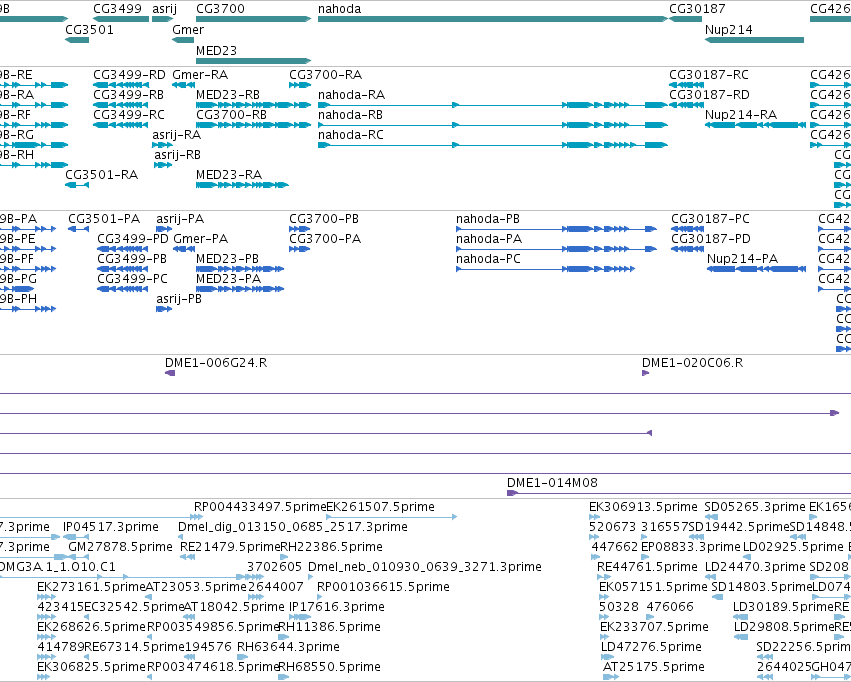Click clone DME1-006G24.R
Screen dimensions: 851x682
(170, 373)
